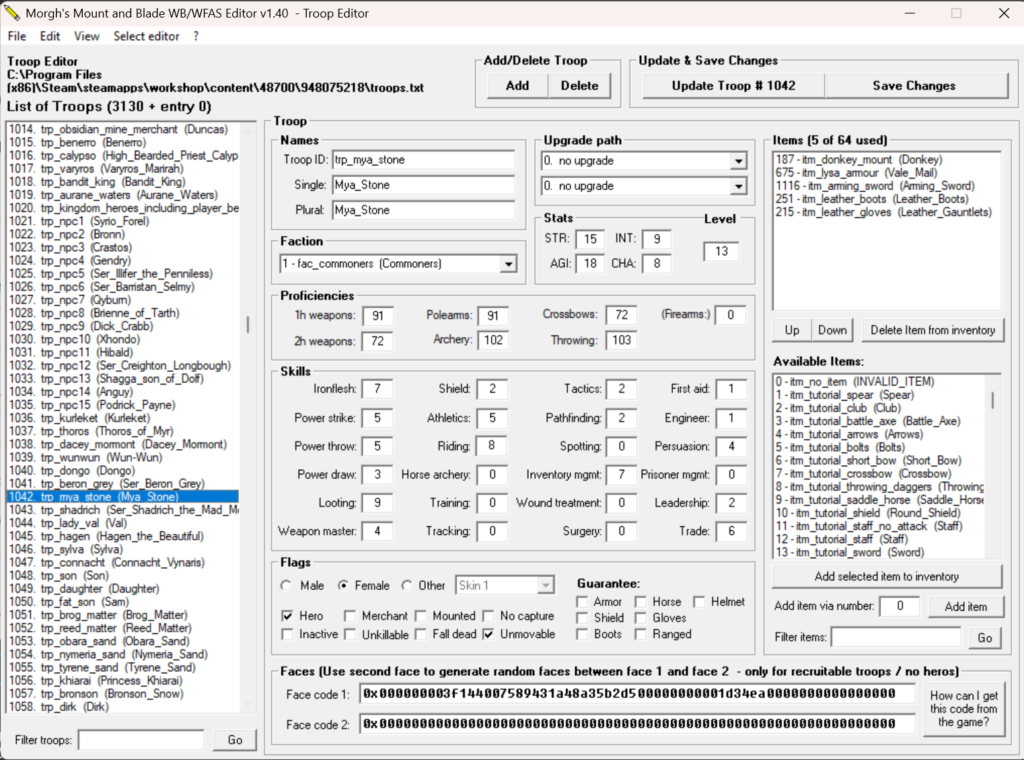Click the STR stat field

(590, 239)
